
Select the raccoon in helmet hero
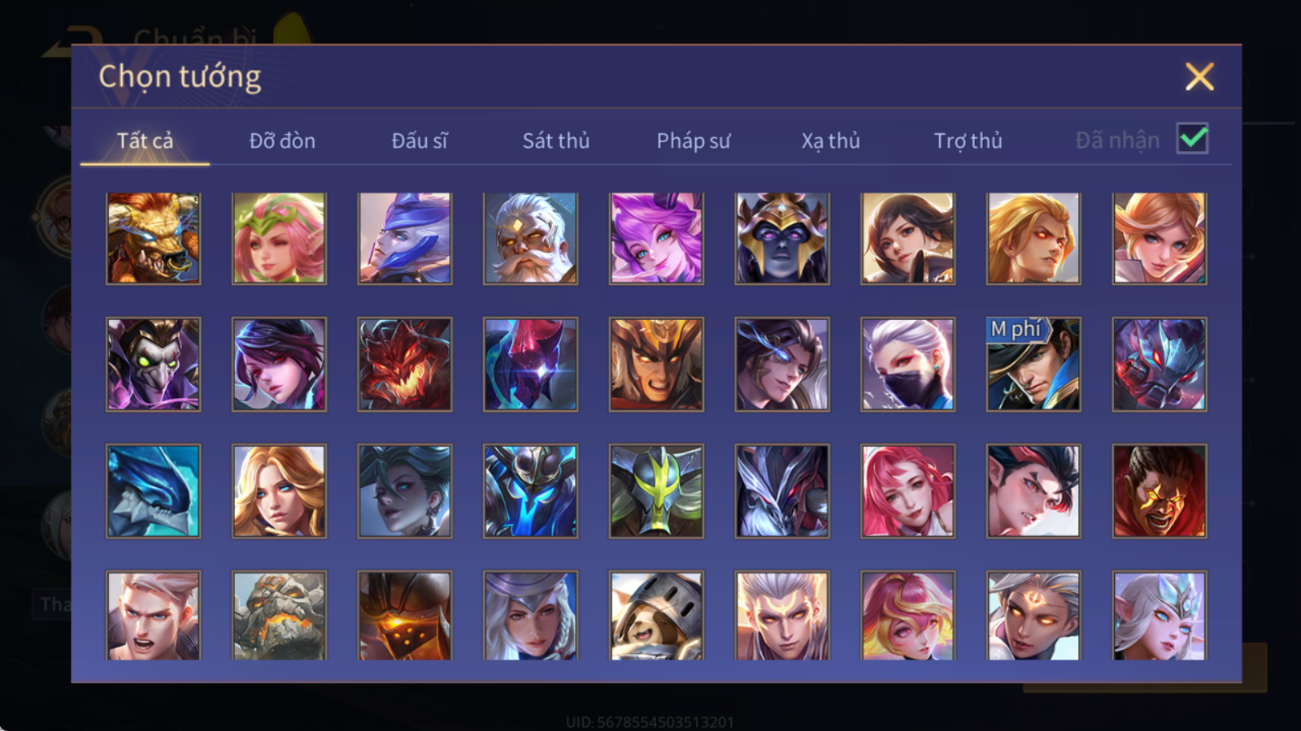tap(656, 615)
